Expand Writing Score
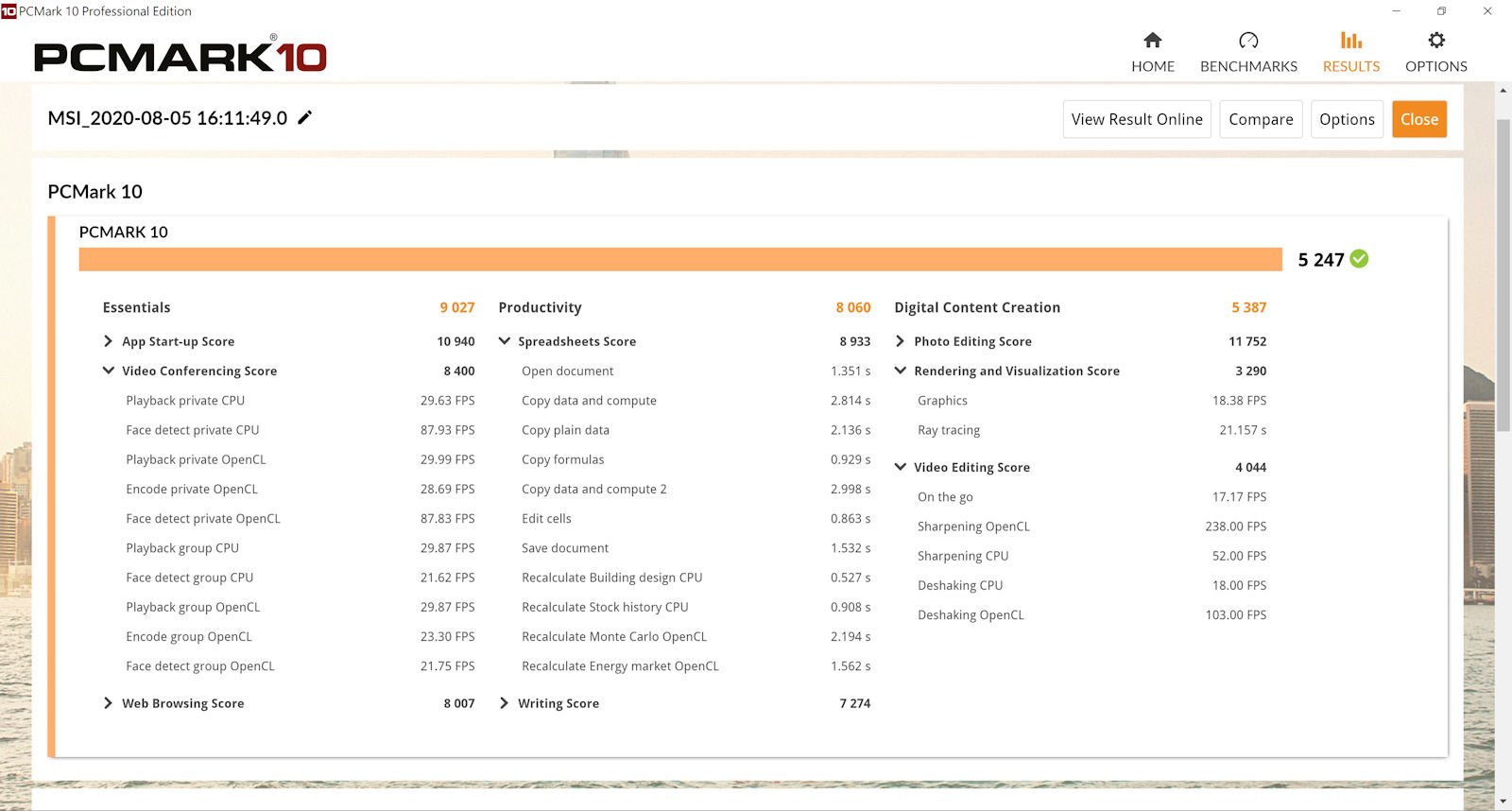The height and width of the screenshot is (811, 1512). tap(504, 703)
